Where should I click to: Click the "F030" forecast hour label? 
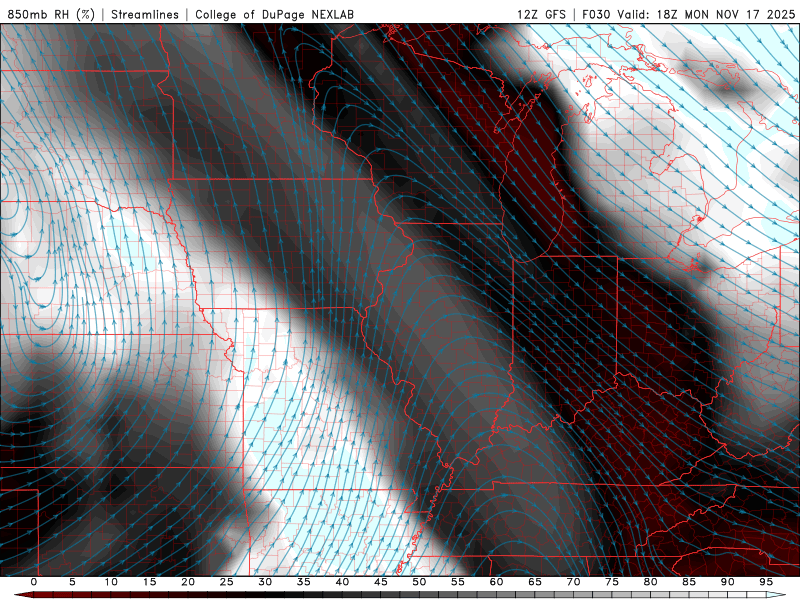pyautogui.click(x=596, y=14)
